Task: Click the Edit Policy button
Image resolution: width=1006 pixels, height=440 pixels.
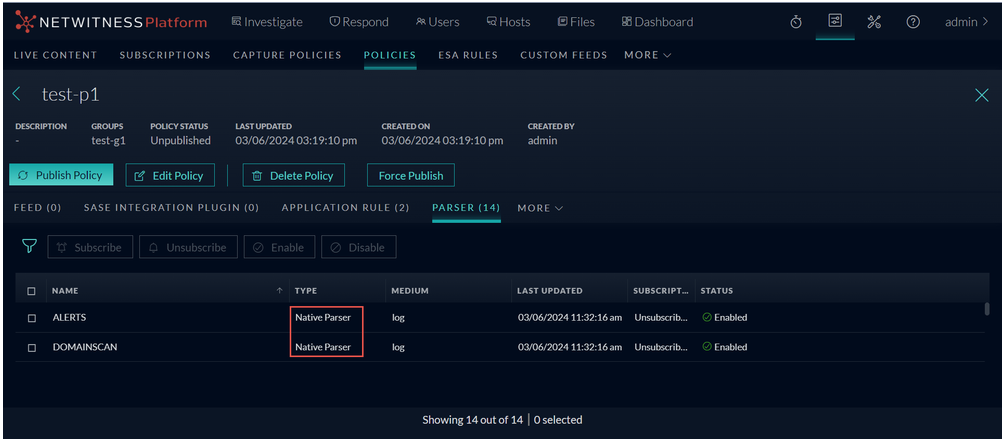Action: pyautogui.click(x=170, y=175)
